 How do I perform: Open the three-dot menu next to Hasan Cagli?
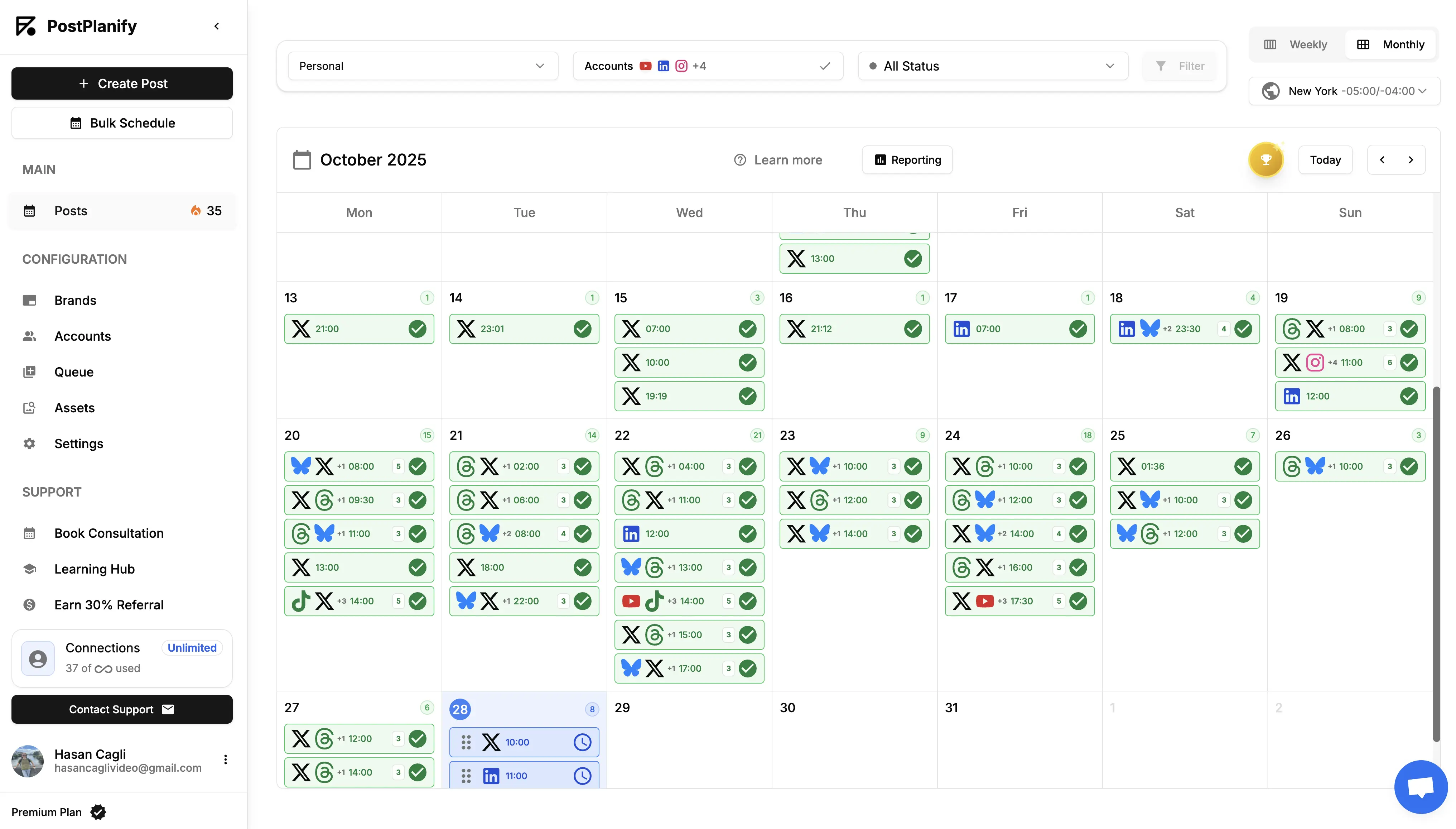225,759
